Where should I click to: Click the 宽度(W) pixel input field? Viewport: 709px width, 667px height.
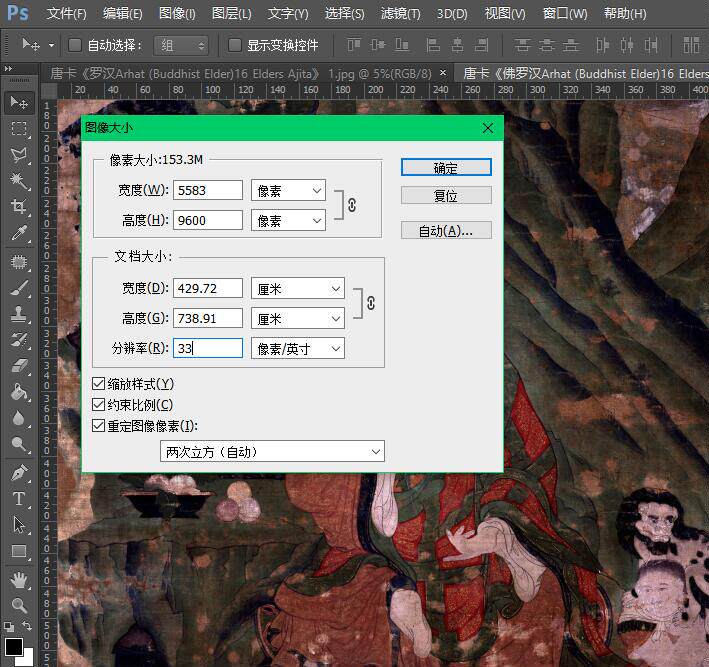[208, 190]
